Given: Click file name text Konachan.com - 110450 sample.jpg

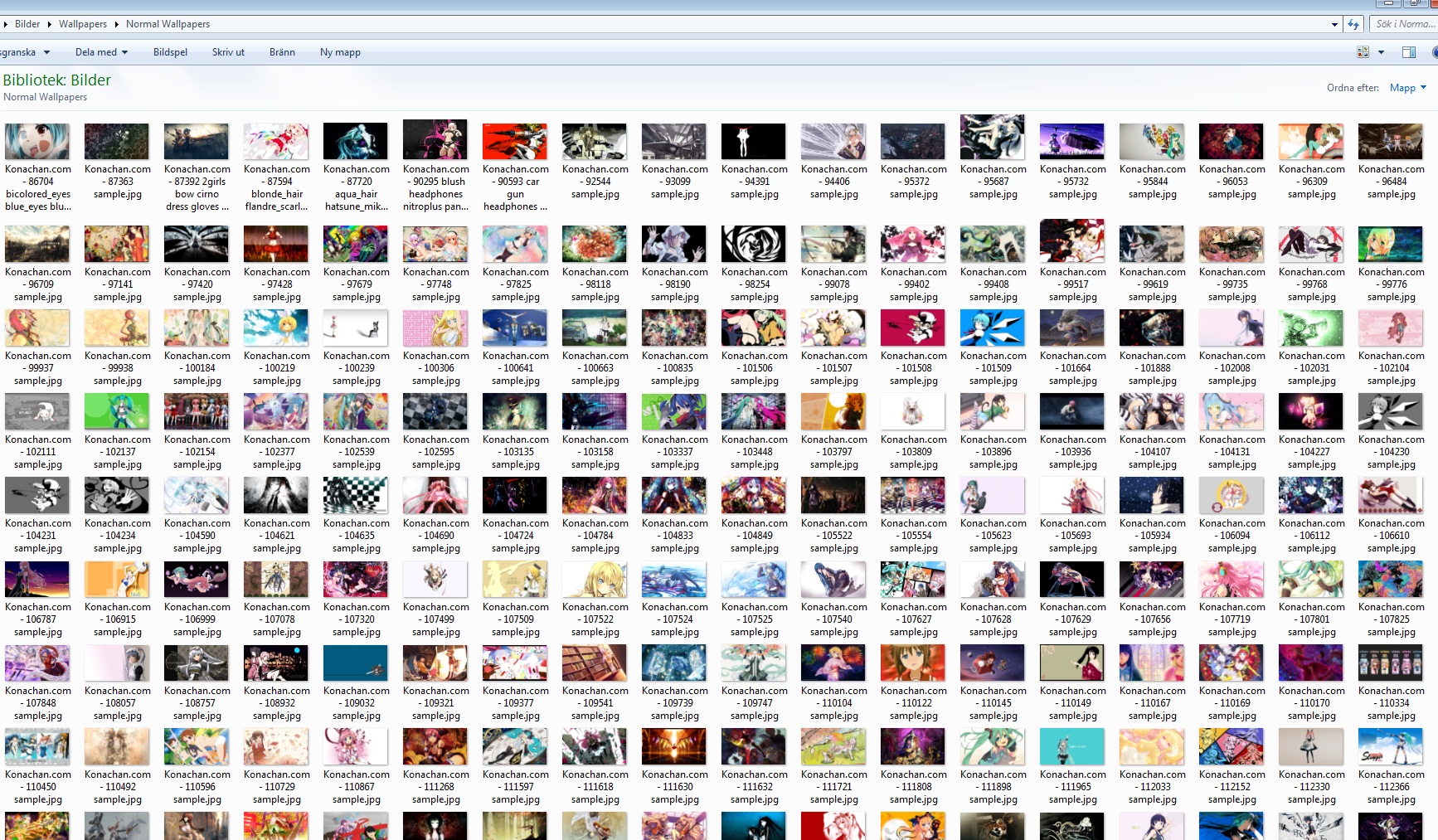Looking at the screenshot, I should pyautogui.click(x=37, y=787).
